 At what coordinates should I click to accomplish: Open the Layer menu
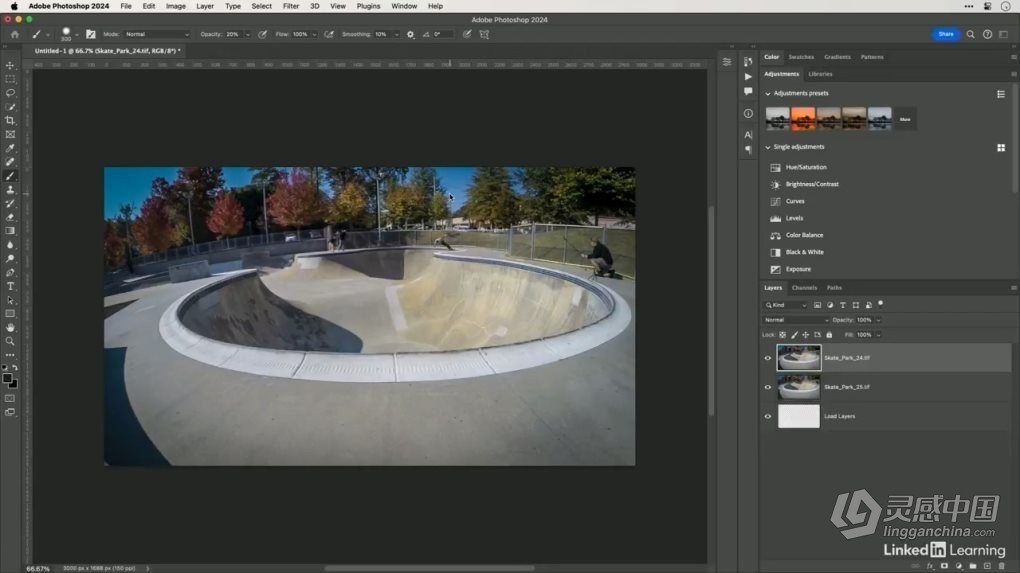pos(205,6)
